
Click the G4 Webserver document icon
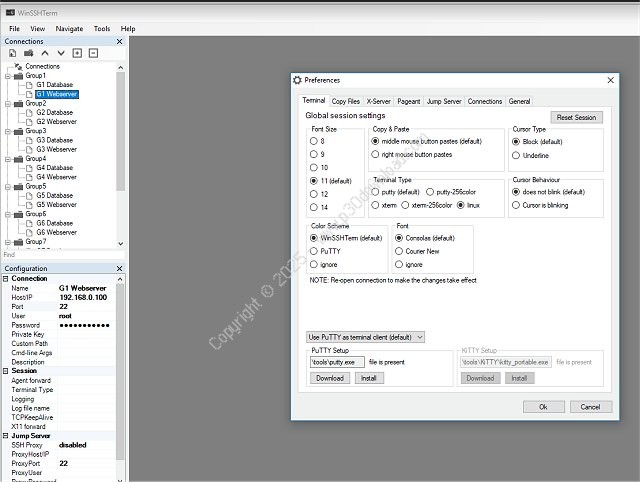29,177
